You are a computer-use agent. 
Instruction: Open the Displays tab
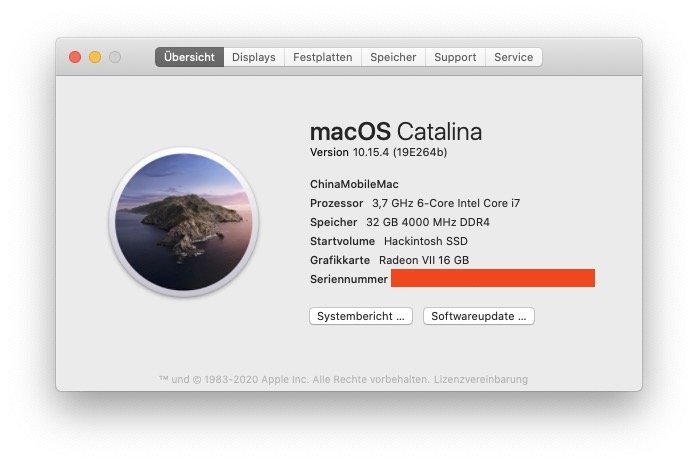tap(254, 57)
